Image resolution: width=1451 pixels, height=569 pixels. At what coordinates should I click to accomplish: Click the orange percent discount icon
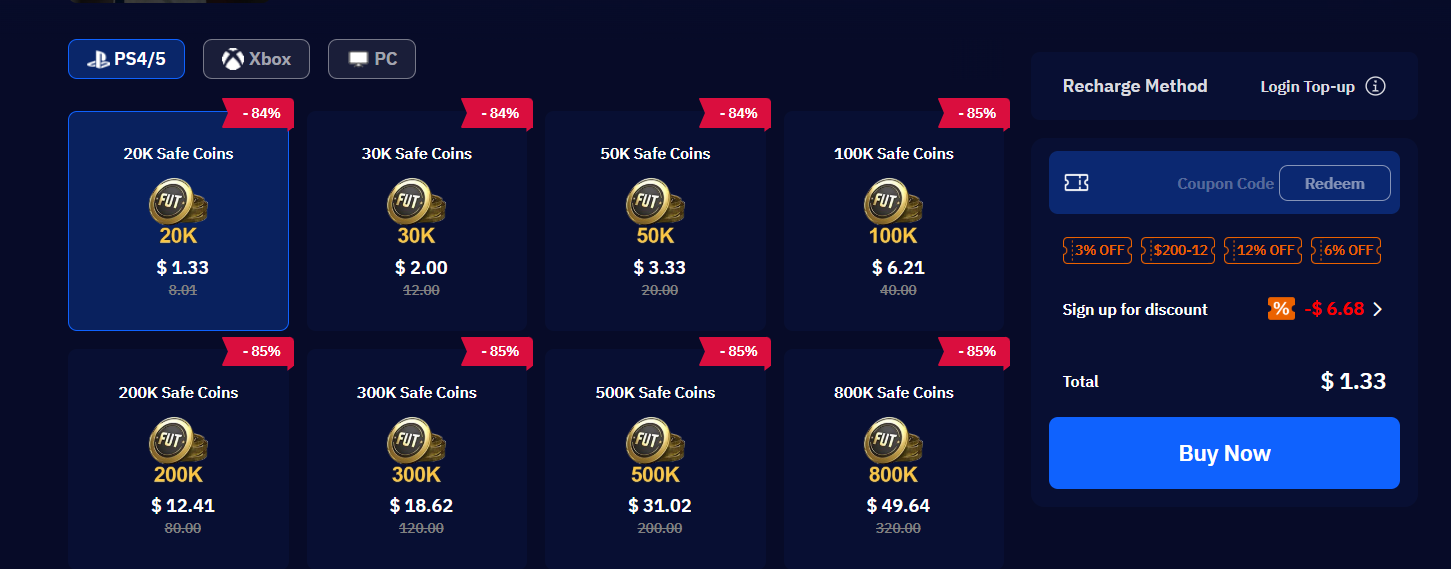click(x=1280, y=309)
